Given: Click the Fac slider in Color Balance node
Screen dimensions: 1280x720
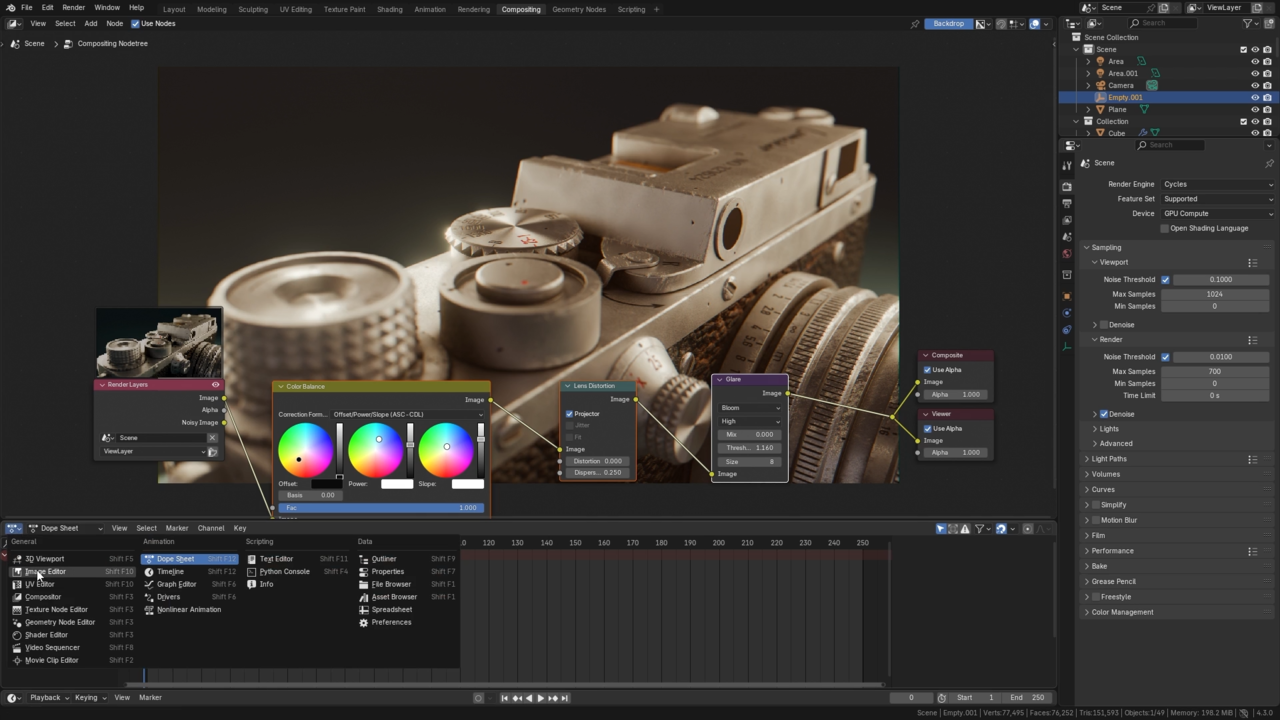Looking at the screenshot, I should pyautogui.click(x=380, y=508).
